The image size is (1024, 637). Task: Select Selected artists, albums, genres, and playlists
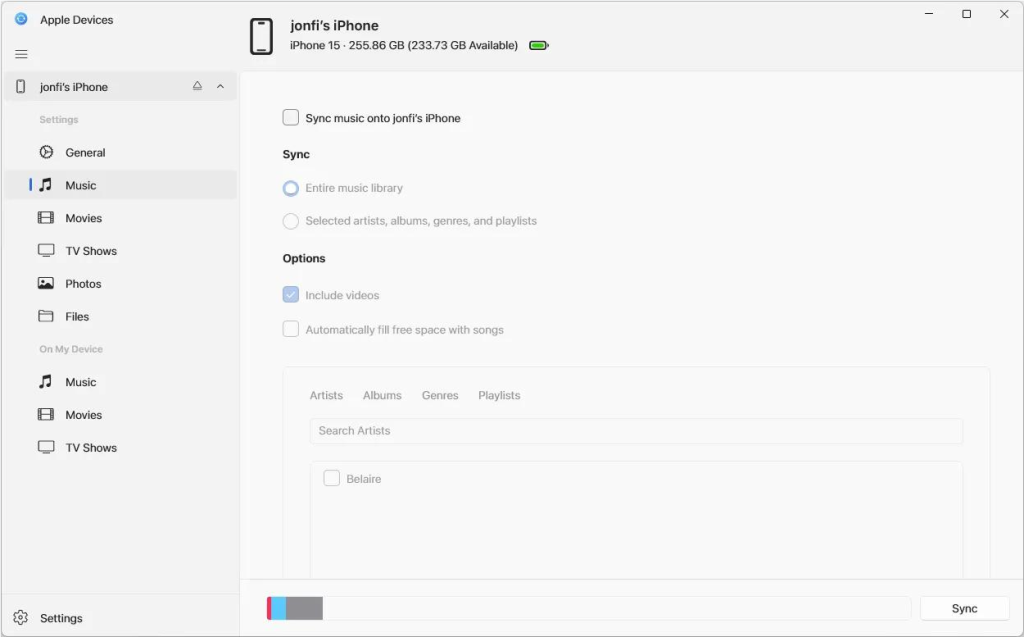coord(291,221)
